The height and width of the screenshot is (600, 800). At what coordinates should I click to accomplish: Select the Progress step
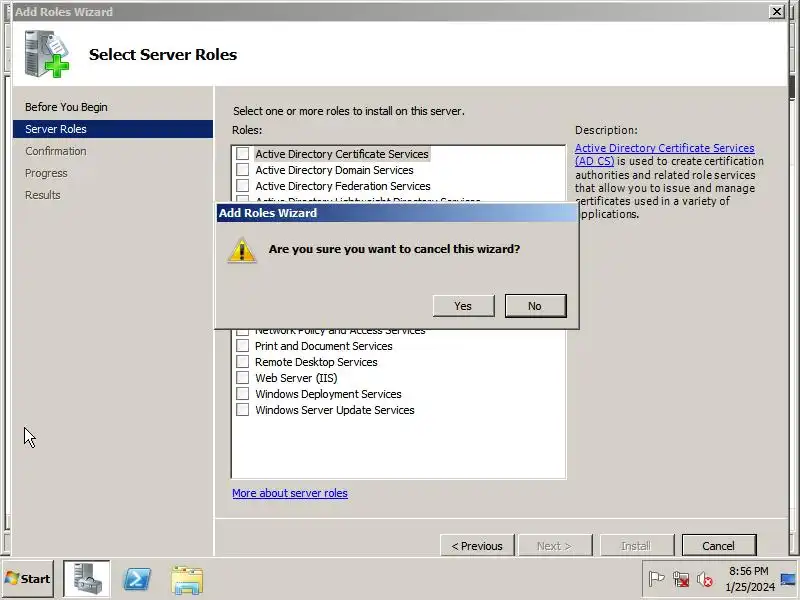[x=46, y=173]
